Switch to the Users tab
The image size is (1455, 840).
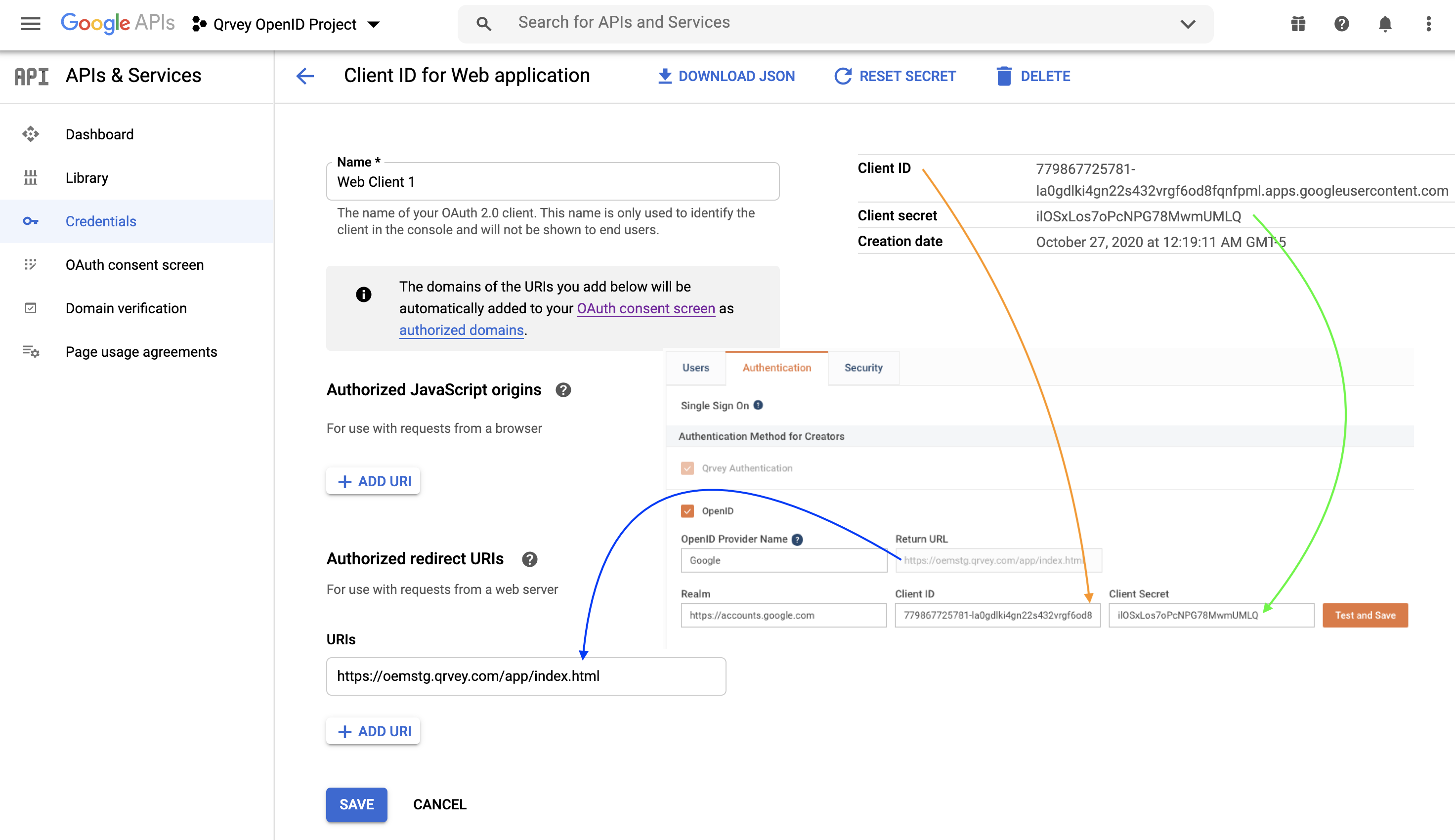click(695, 368)
